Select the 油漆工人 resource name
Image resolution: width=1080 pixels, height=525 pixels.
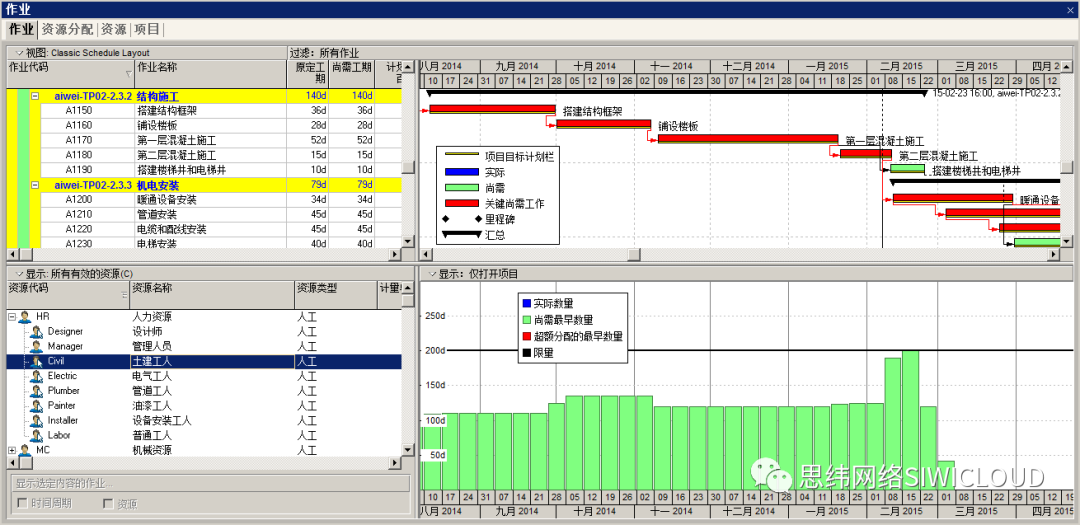152,406
